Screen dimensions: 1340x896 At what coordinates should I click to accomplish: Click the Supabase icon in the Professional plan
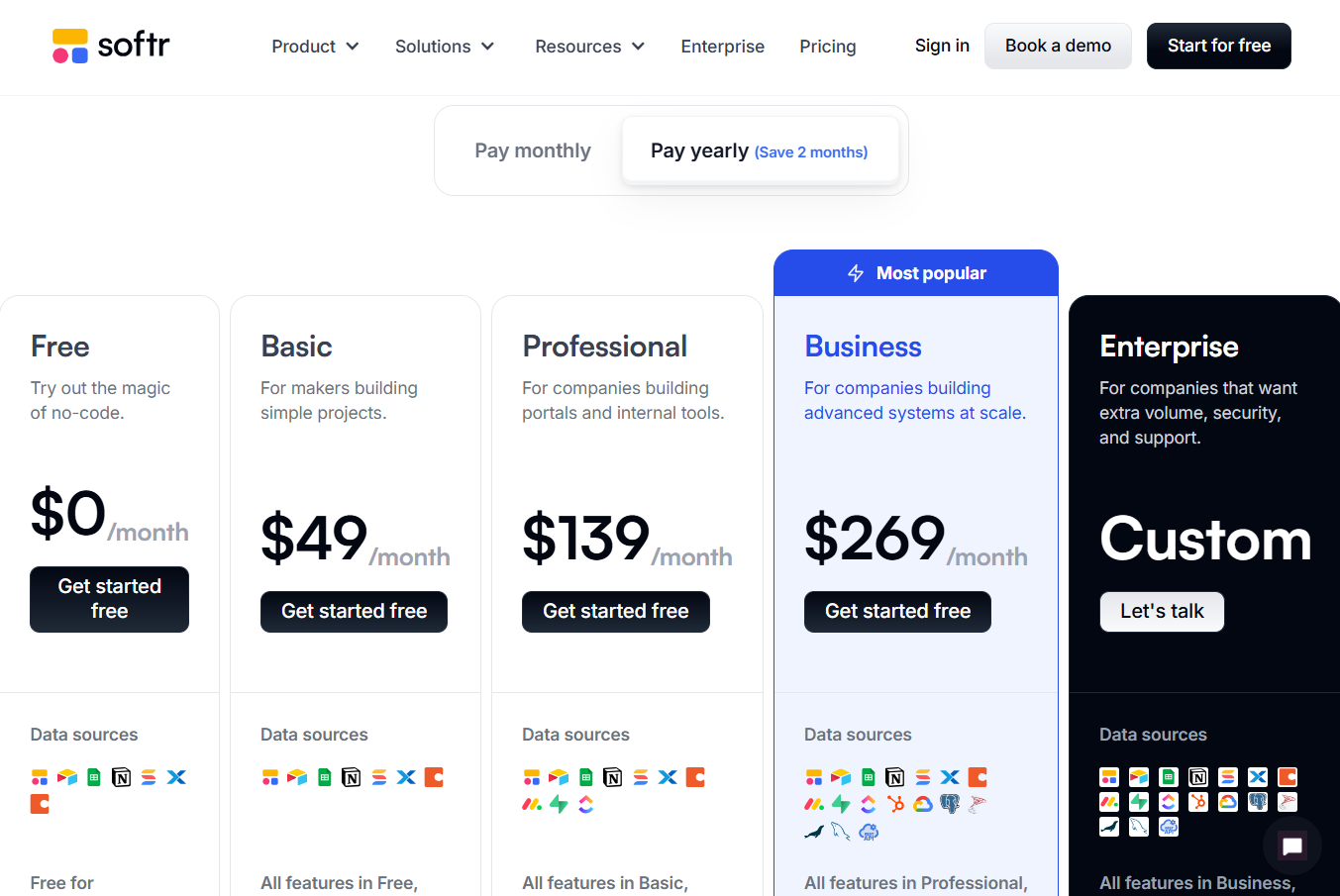(x=559, y=804)
